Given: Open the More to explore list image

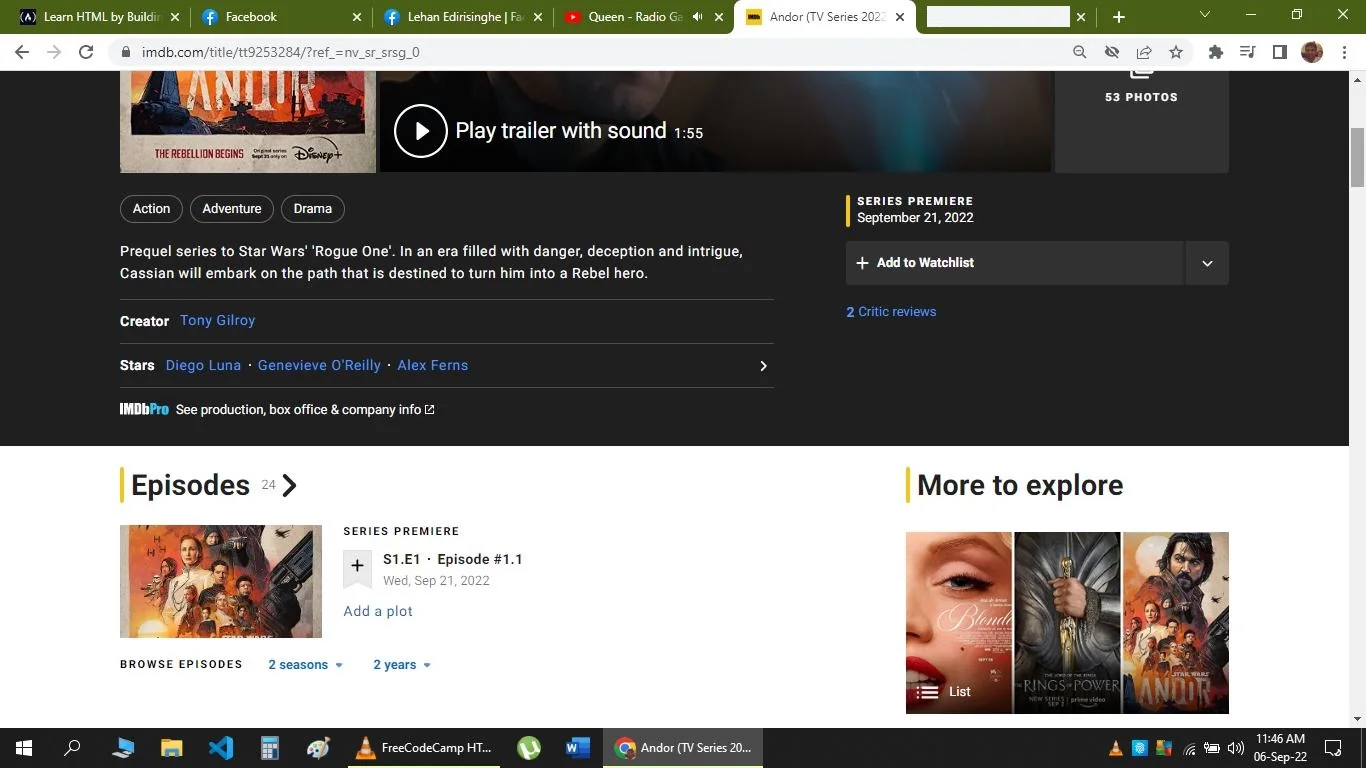Looking at the screenshot, I should [x=1067, y=623].
